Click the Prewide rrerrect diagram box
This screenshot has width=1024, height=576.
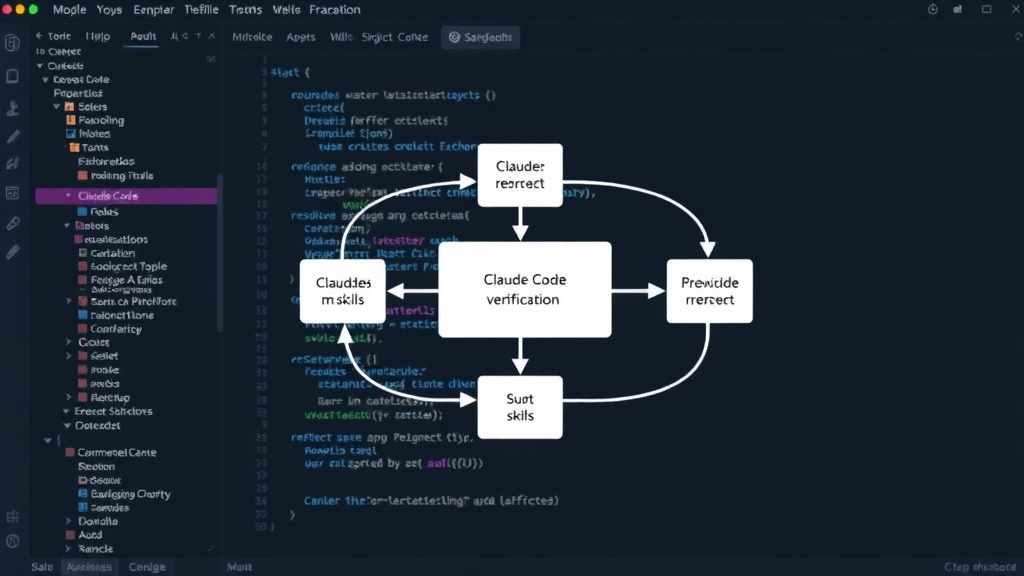click(709, 291)
